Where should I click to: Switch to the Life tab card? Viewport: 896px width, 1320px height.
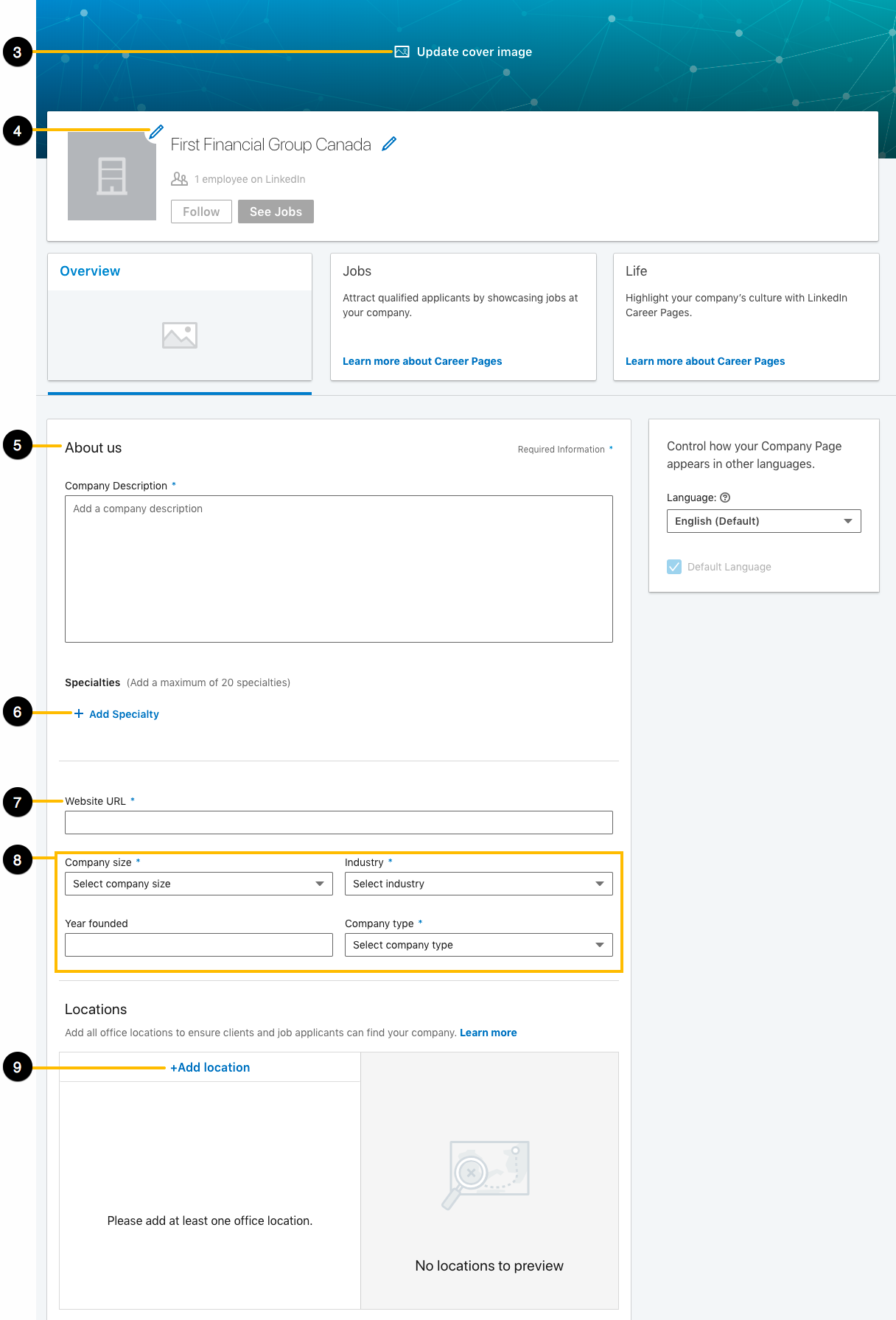746,317
